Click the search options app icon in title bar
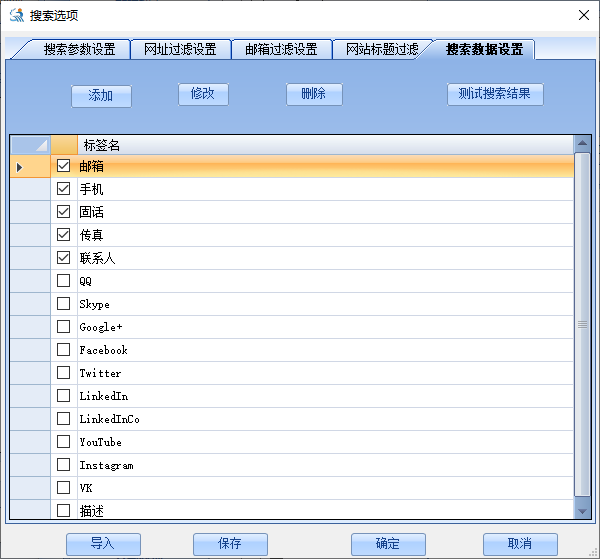The width and height of the screenshot is (600, 559). (x=16, y=15)
